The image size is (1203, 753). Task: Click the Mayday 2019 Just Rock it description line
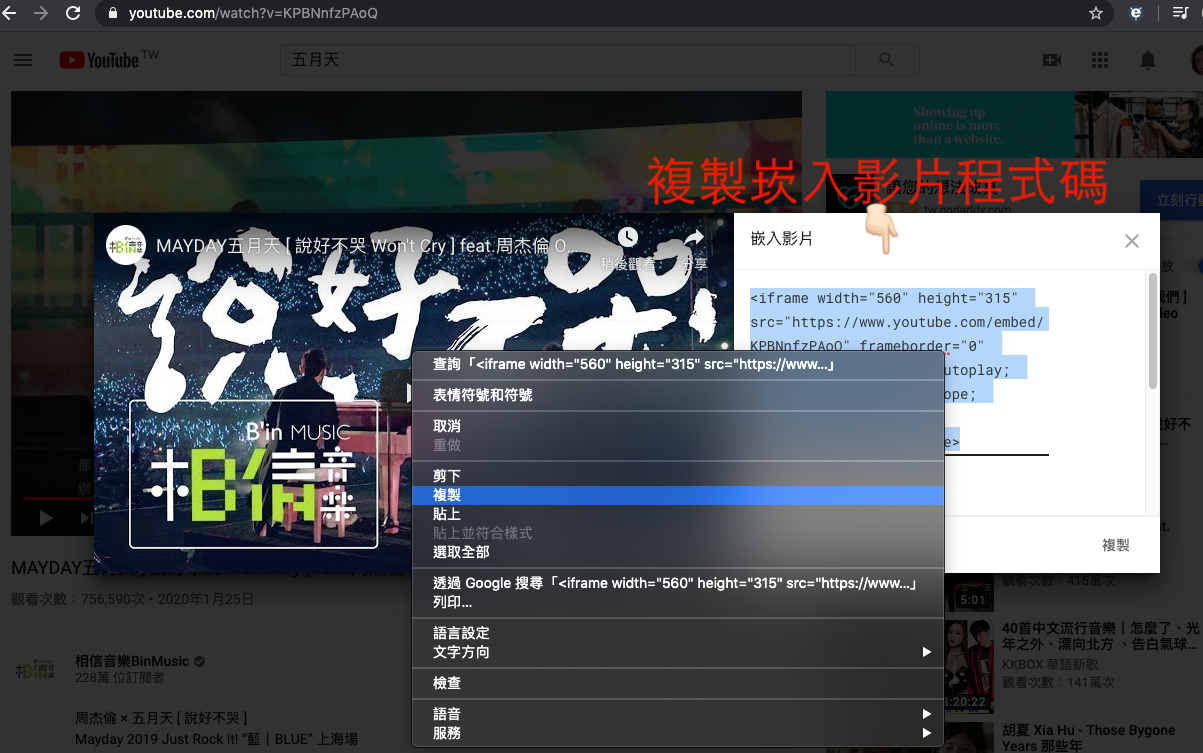click(216, 740)
